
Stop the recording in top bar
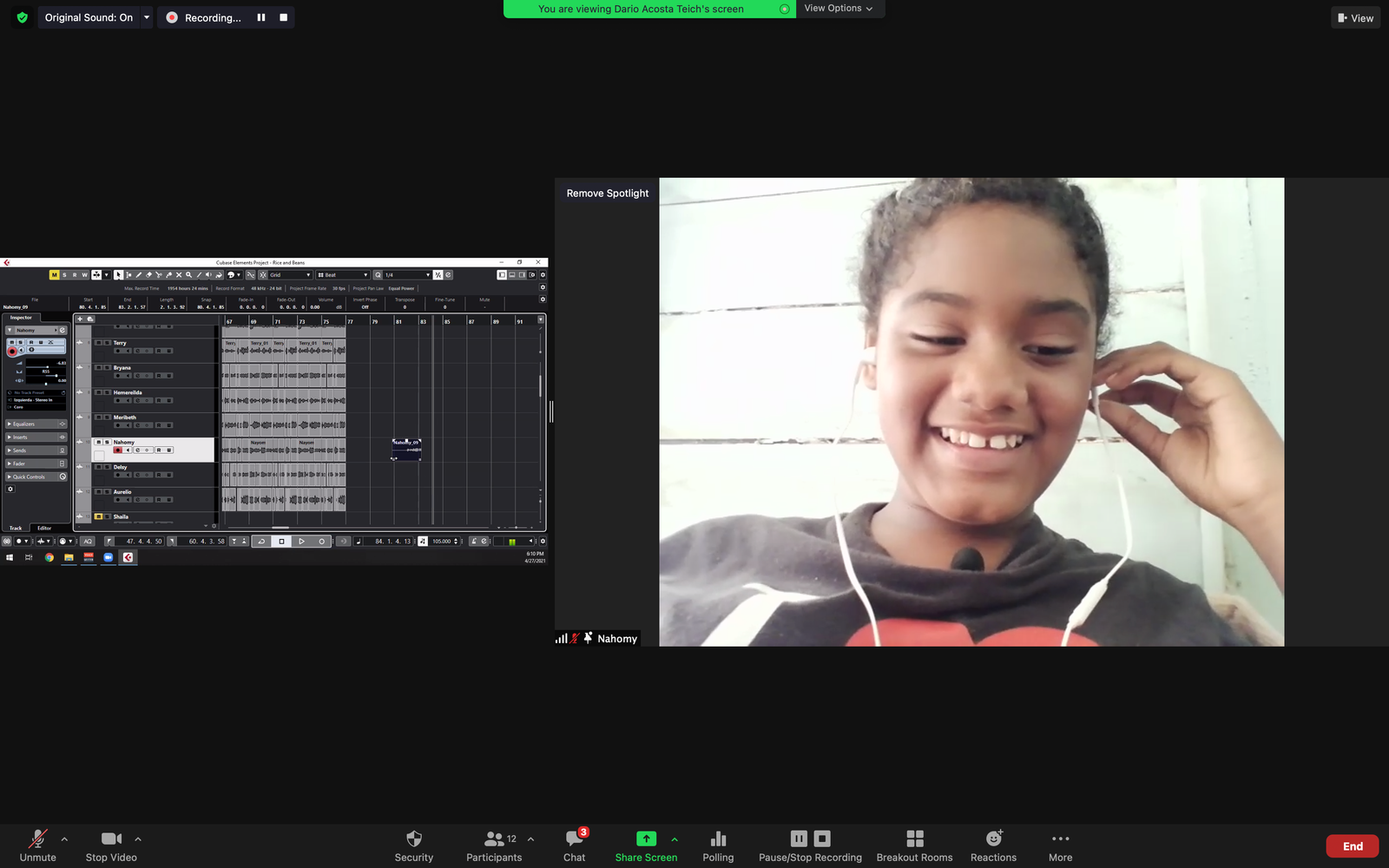283,17
